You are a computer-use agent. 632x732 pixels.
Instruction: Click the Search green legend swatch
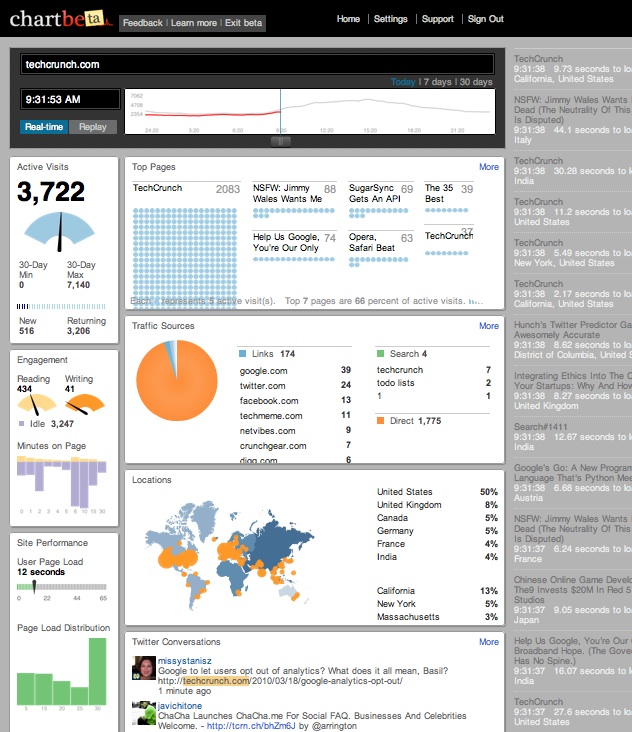[x=380, y=354]
